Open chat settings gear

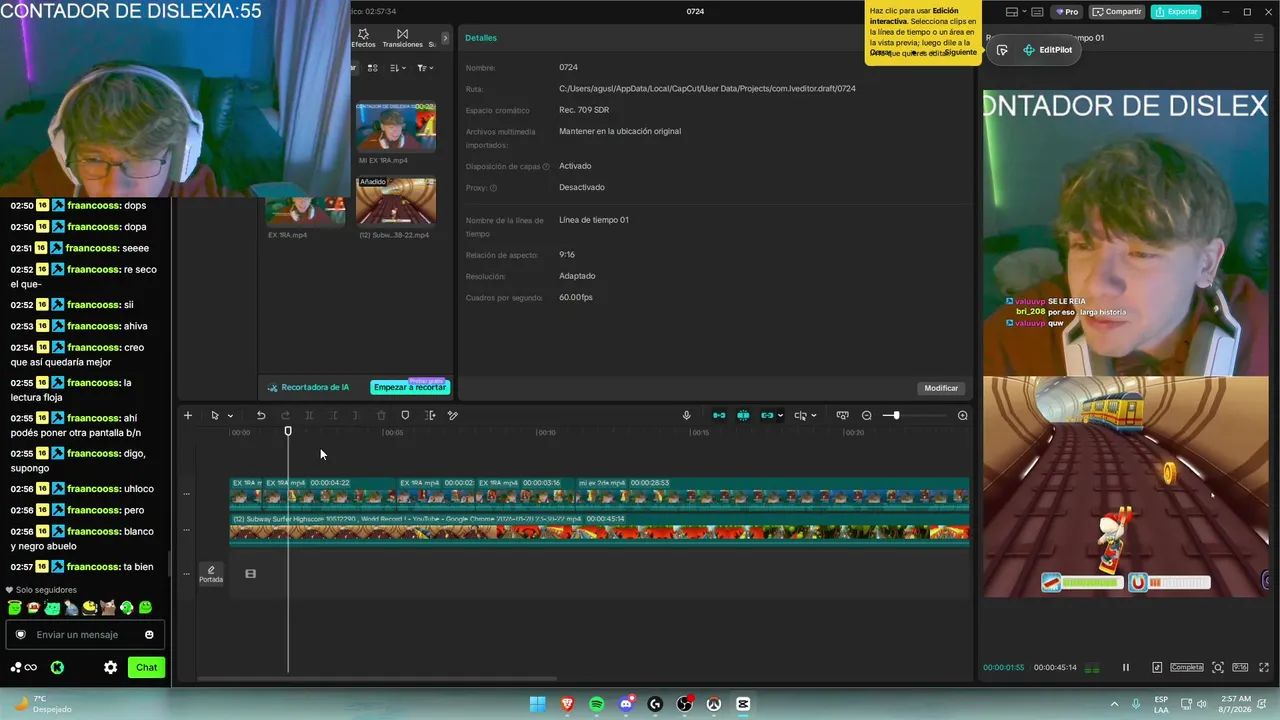(111, 668)
